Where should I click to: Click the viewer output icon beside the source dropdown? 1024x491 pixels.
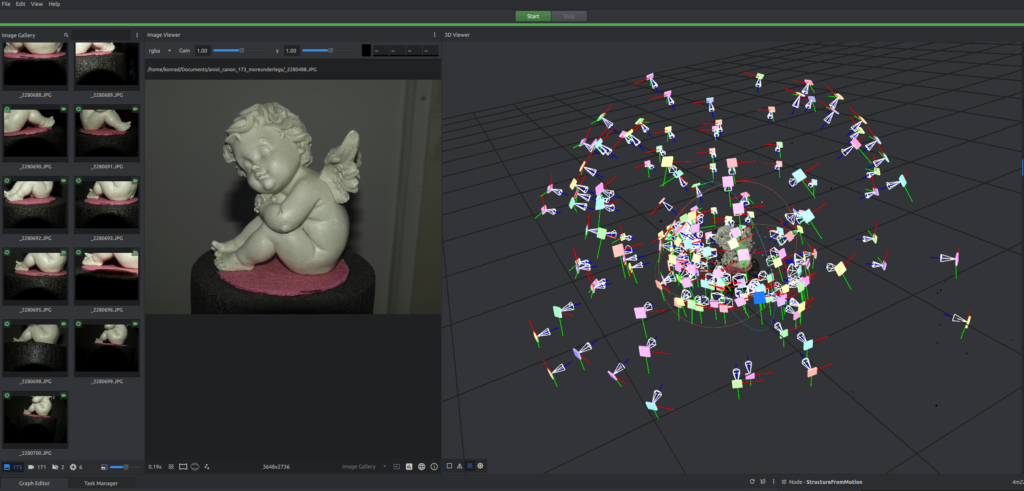(x=396, y=467)
